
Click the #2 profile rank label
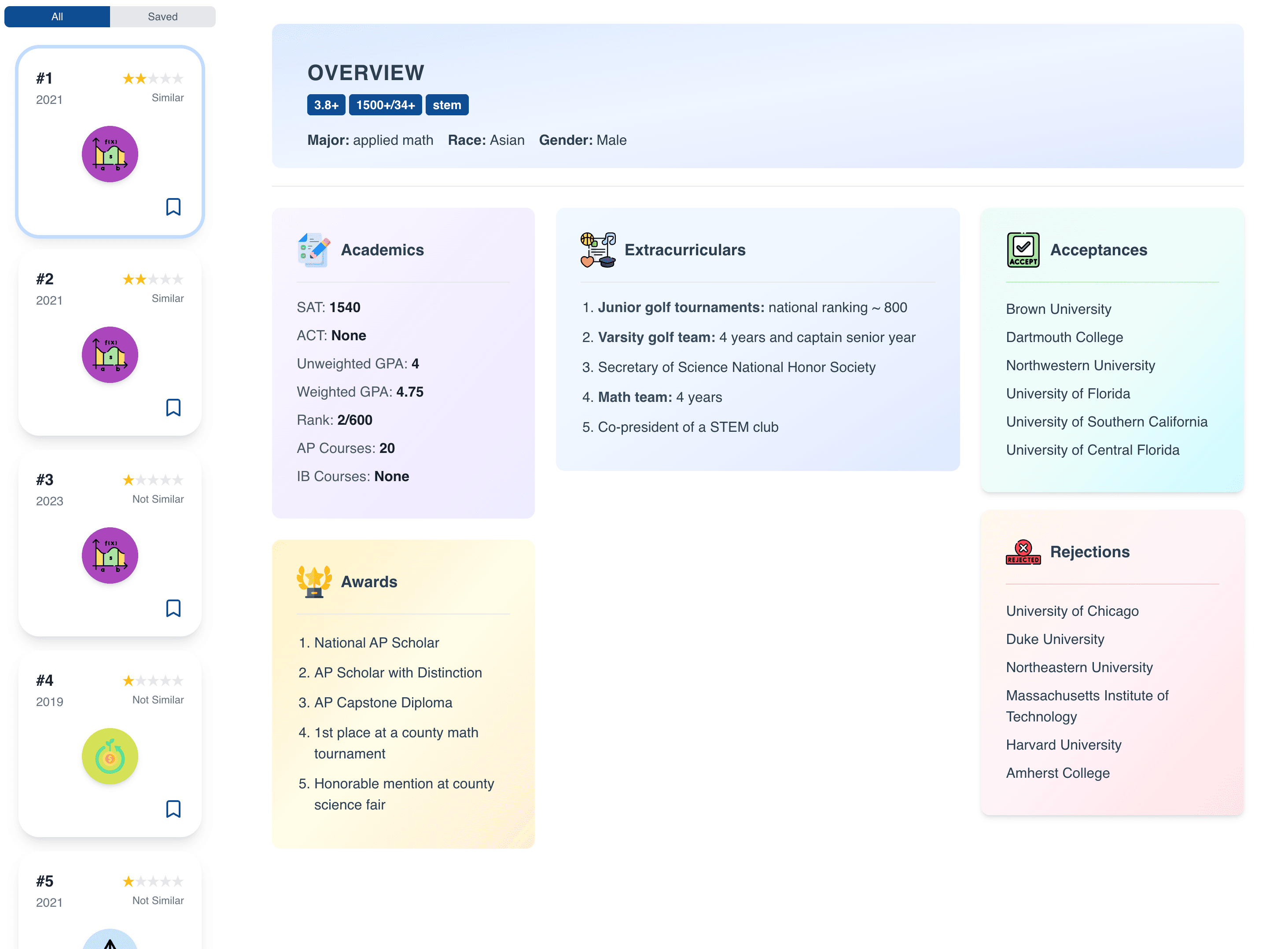pyautogui.click(x=44, y=279)
